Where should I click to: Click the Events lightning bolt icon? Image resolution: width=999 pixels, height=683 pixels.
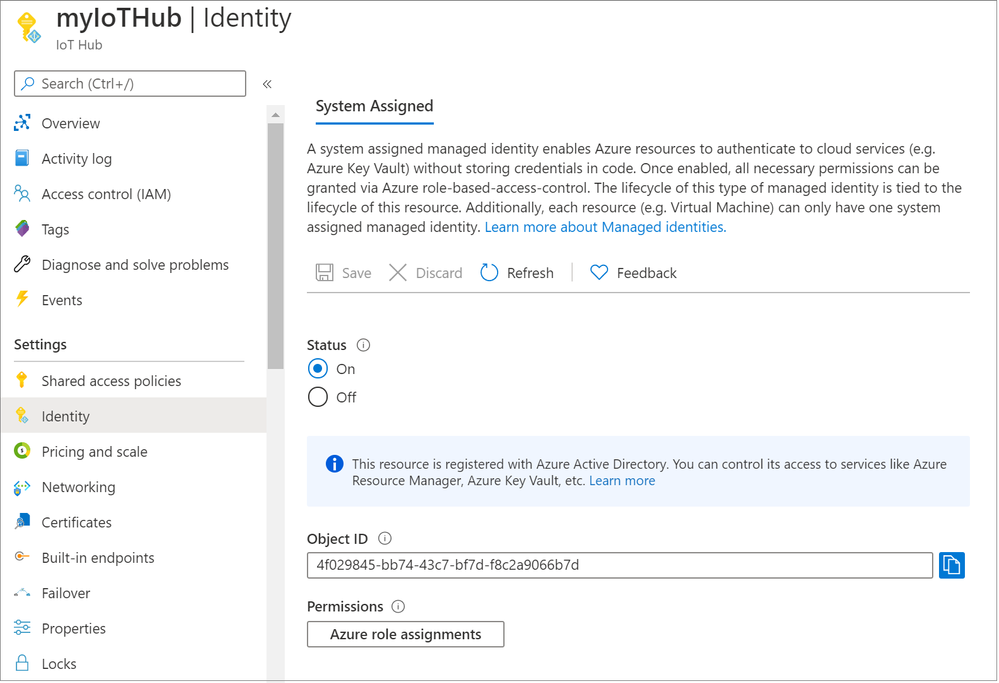(x=22, y=299)
